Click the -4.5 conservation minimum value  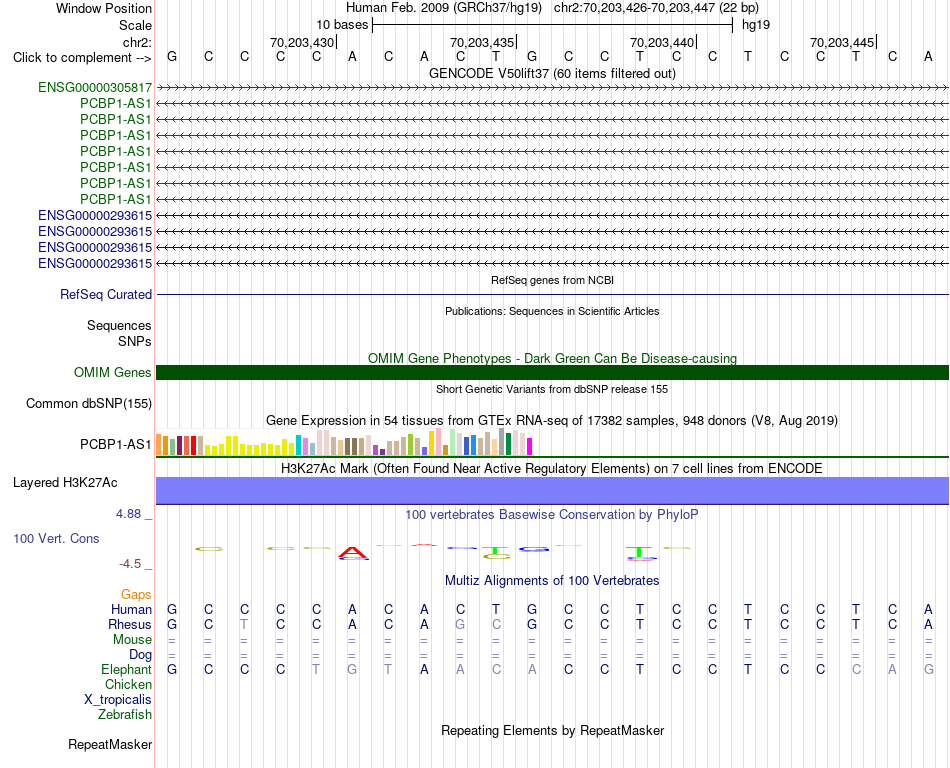130,564
